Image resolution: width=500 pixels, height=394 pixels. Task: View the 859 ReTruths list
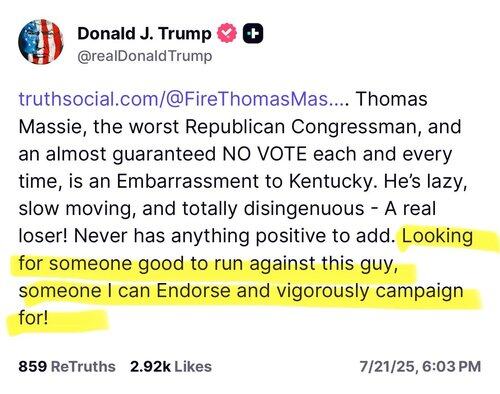pos(67,366)
